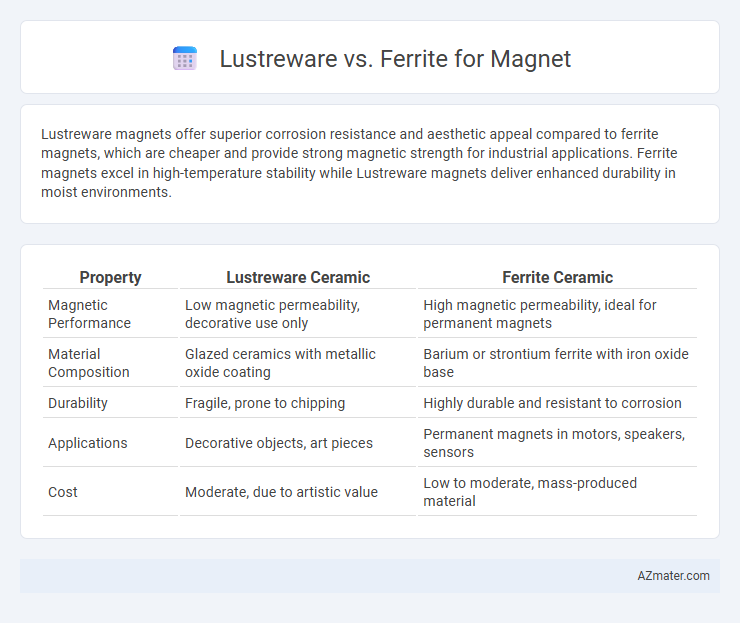740x623 pixels.
Task: Click the 'Applications' row label
Action: click(x=88, y=443)
